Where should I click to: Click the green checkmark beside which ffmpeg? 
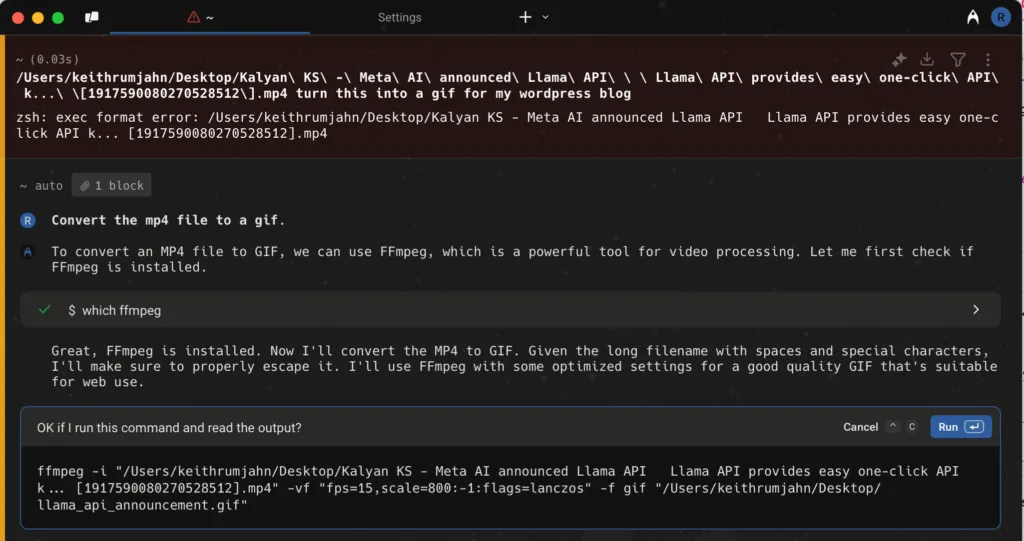point(44,310)
